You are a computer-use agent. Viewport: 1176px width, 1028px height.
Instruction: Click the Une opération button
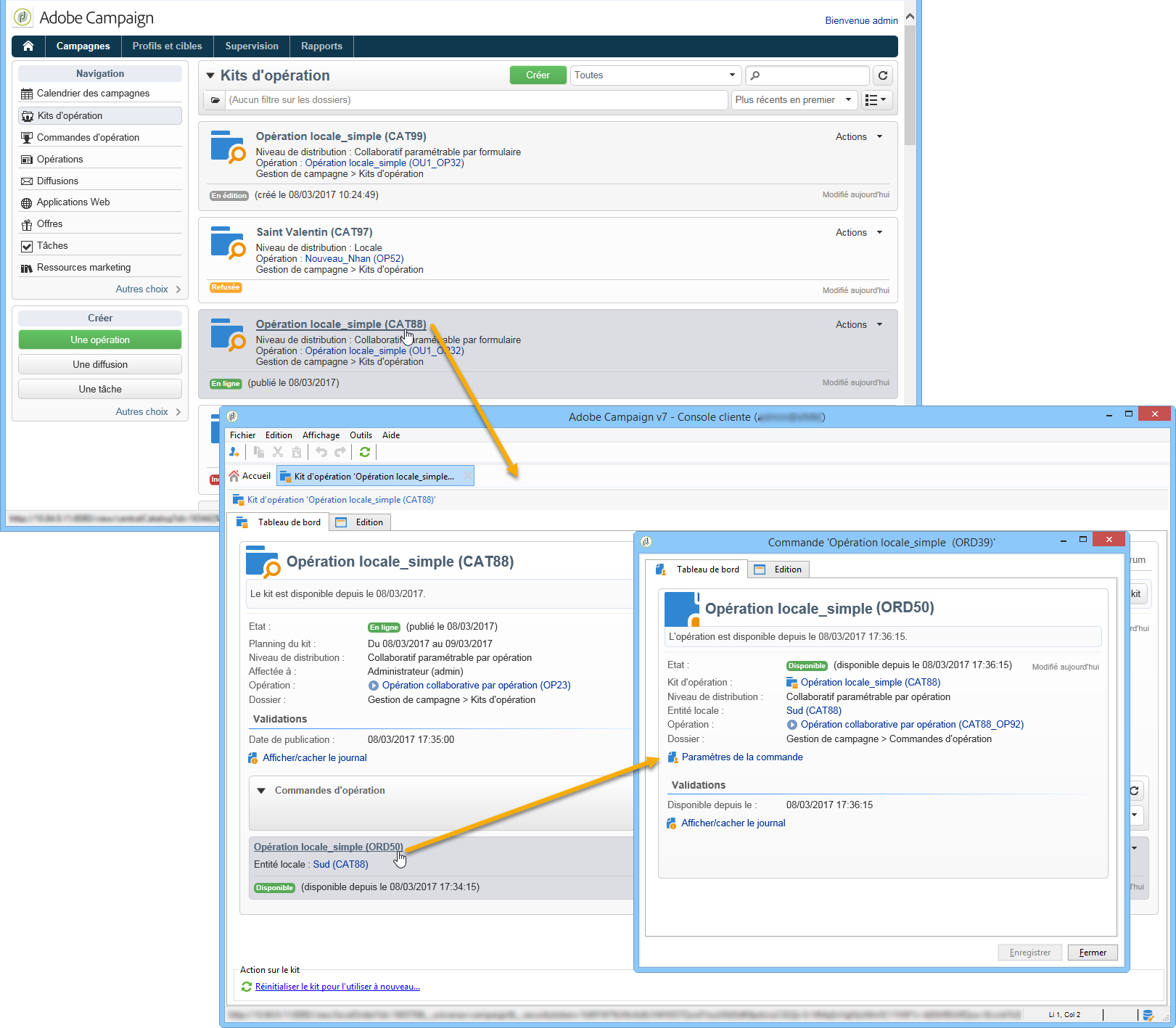coord(100,340)
